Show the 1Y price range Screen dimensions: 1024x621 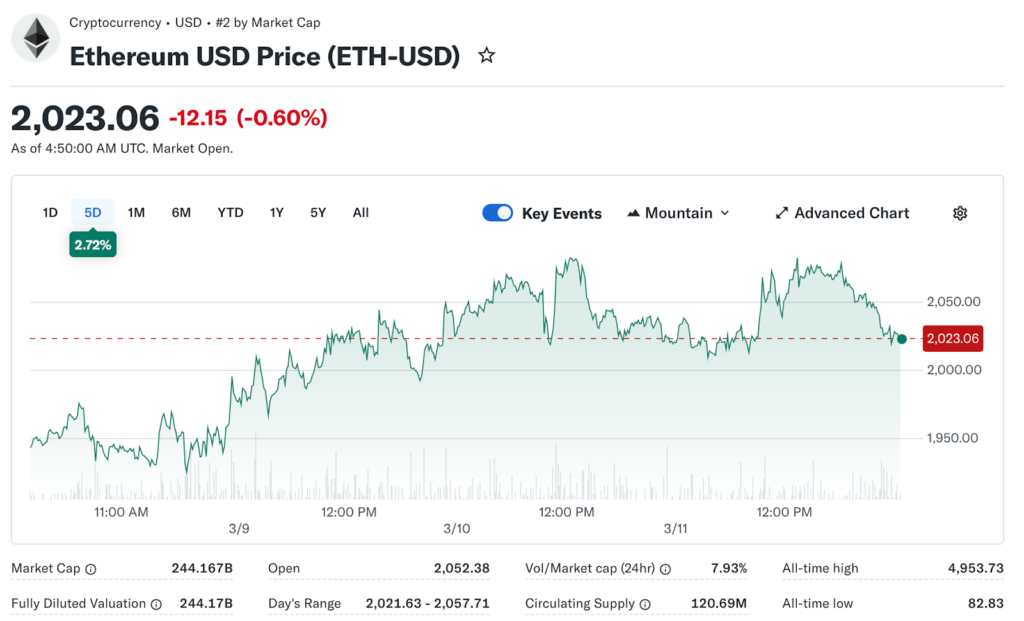(x=277, y=212)
